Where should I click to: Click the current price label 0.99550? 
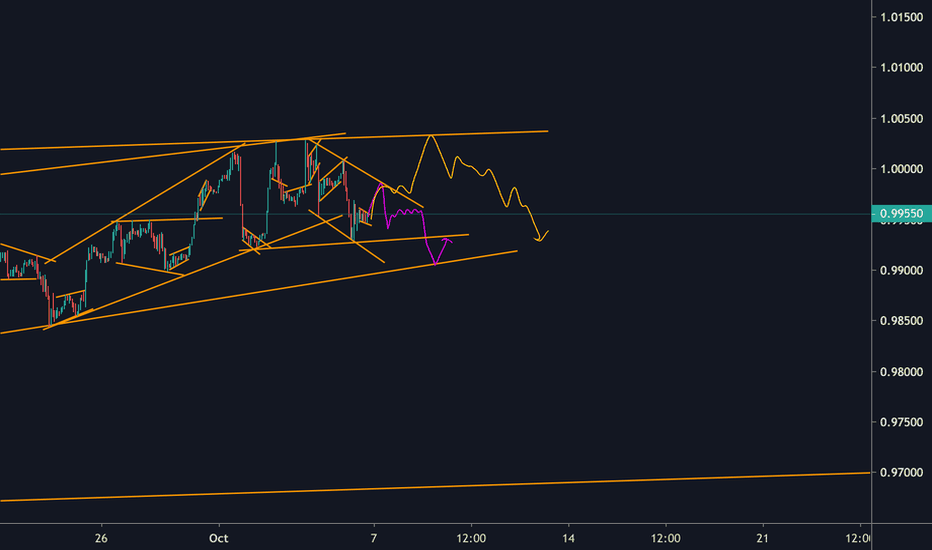tap(901, 213)
